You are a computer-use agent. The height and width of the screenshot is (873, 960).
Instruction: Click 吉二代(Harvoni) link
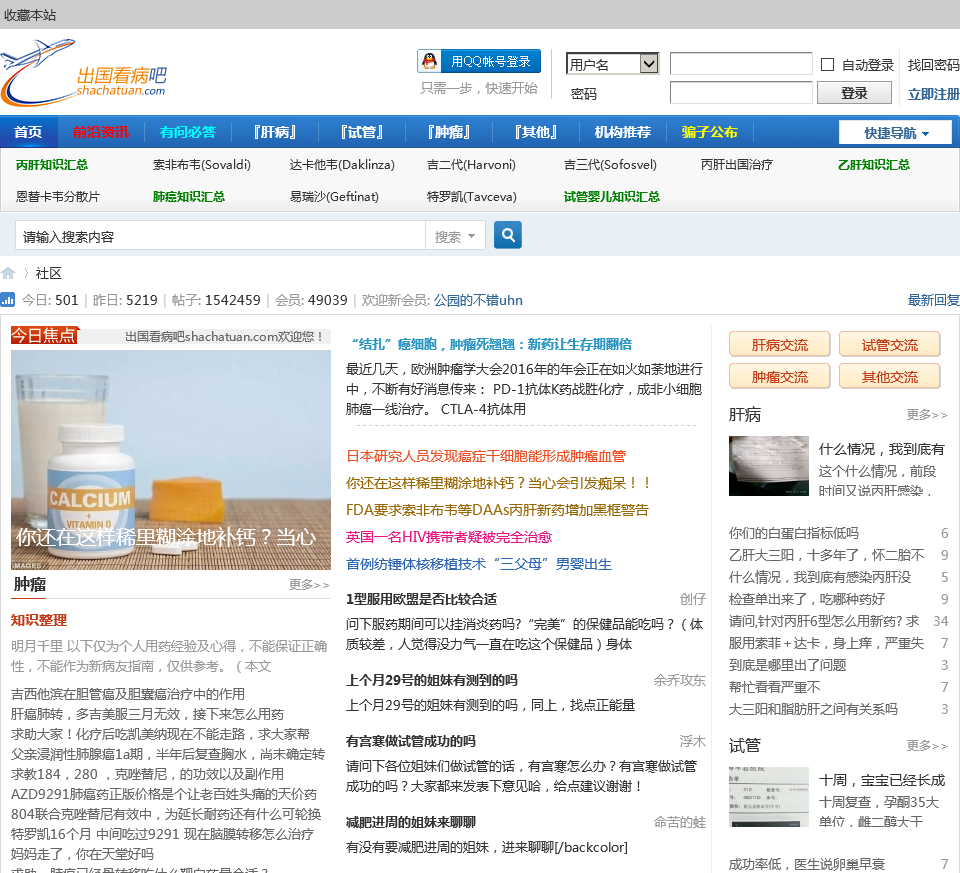(471, 165)
